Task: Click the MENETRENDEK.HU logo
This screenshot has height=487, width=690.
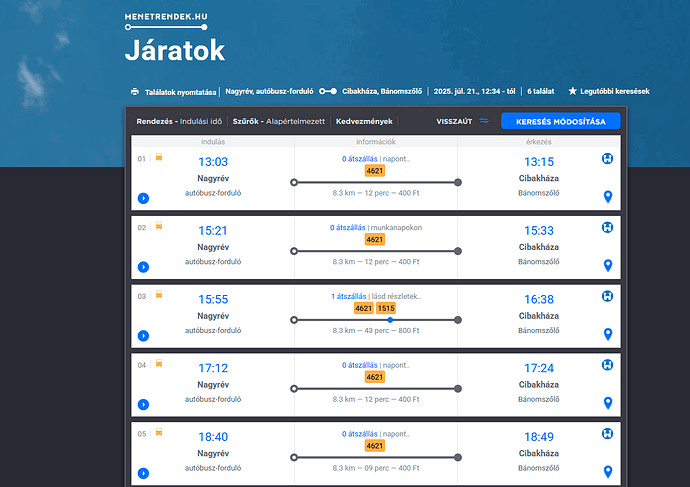Action: [166, 21]
